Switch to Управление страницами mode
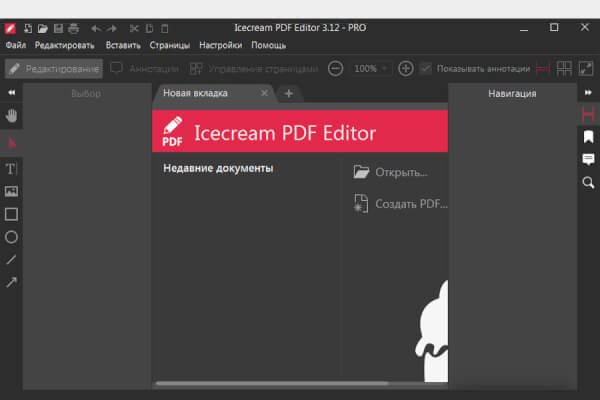The width and height of the screenshot is (600, 400). pos(254,69)
